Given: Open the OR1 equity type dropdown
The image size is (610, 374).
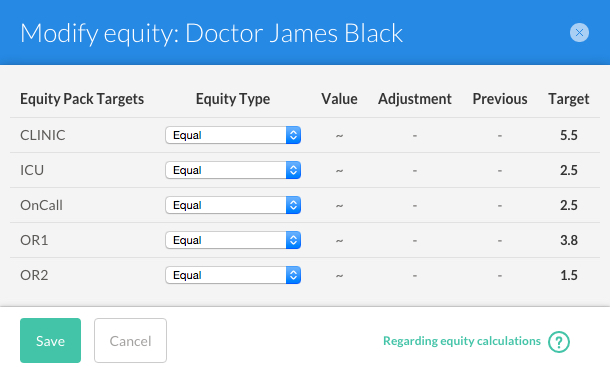Looking at the screenshot, I should click(233, 240).
